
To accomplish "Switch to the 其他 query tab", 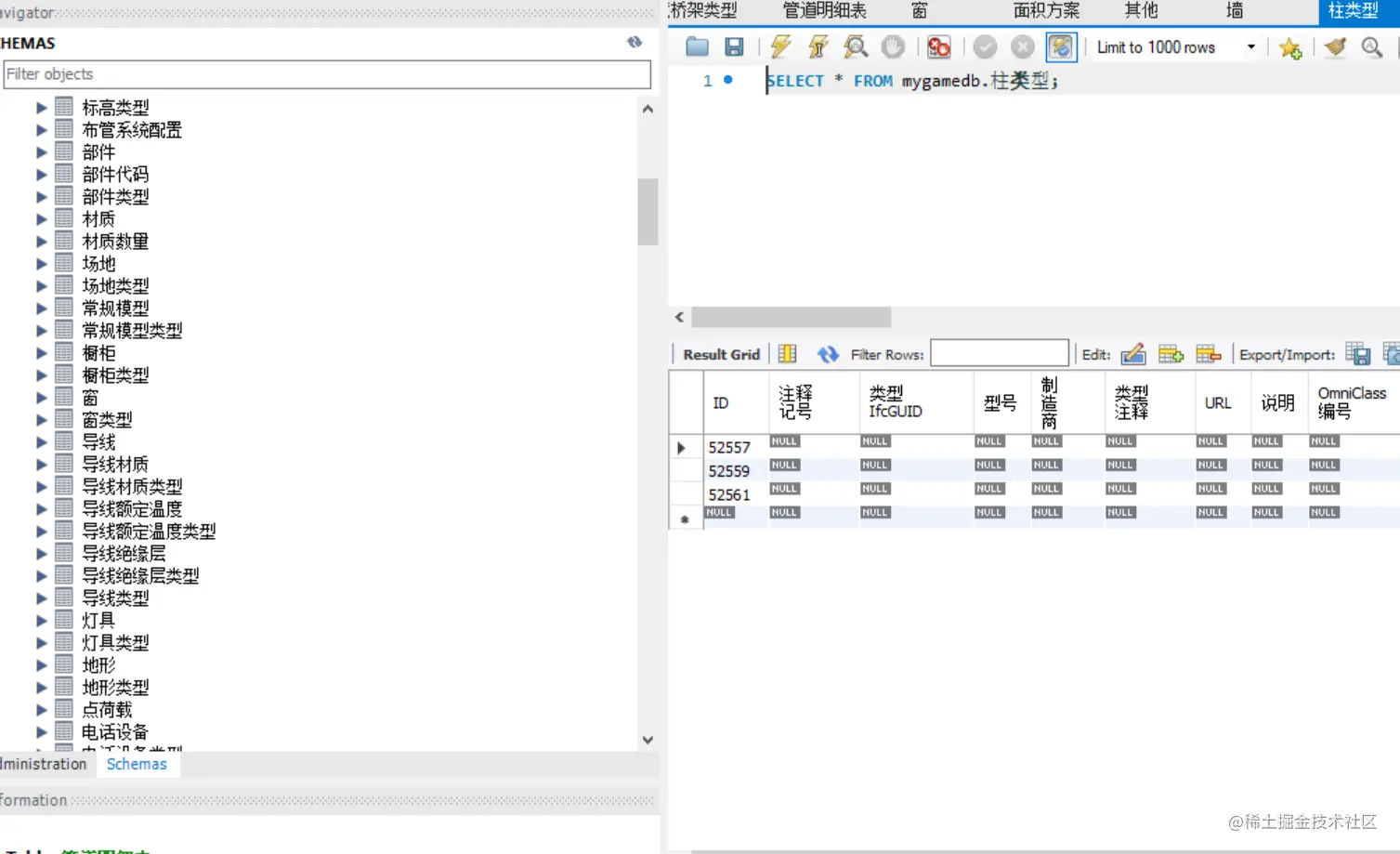I will (x=1141, y=10).
